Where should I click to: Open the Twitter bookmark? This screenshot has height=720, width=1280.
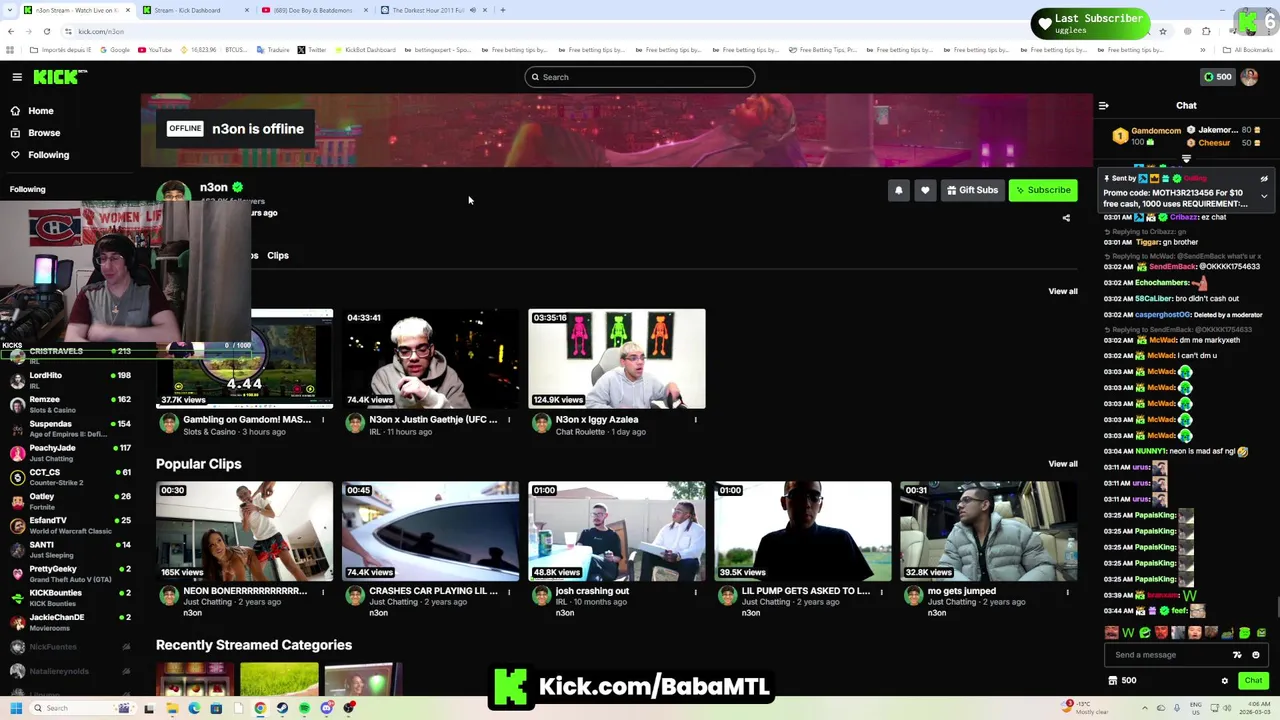(311, 50)
